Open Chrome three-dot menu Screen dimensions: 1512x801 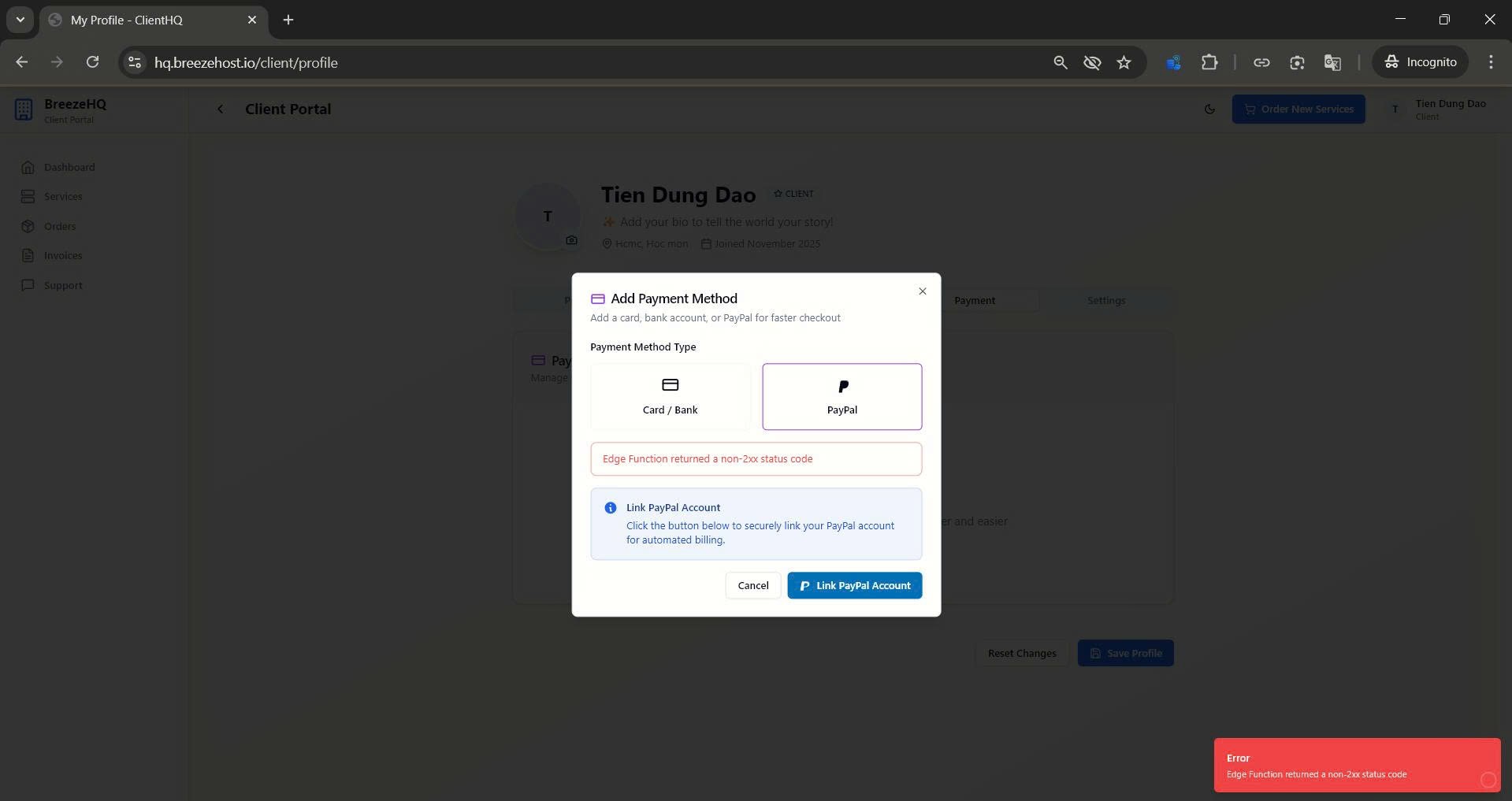[1490, 62]
